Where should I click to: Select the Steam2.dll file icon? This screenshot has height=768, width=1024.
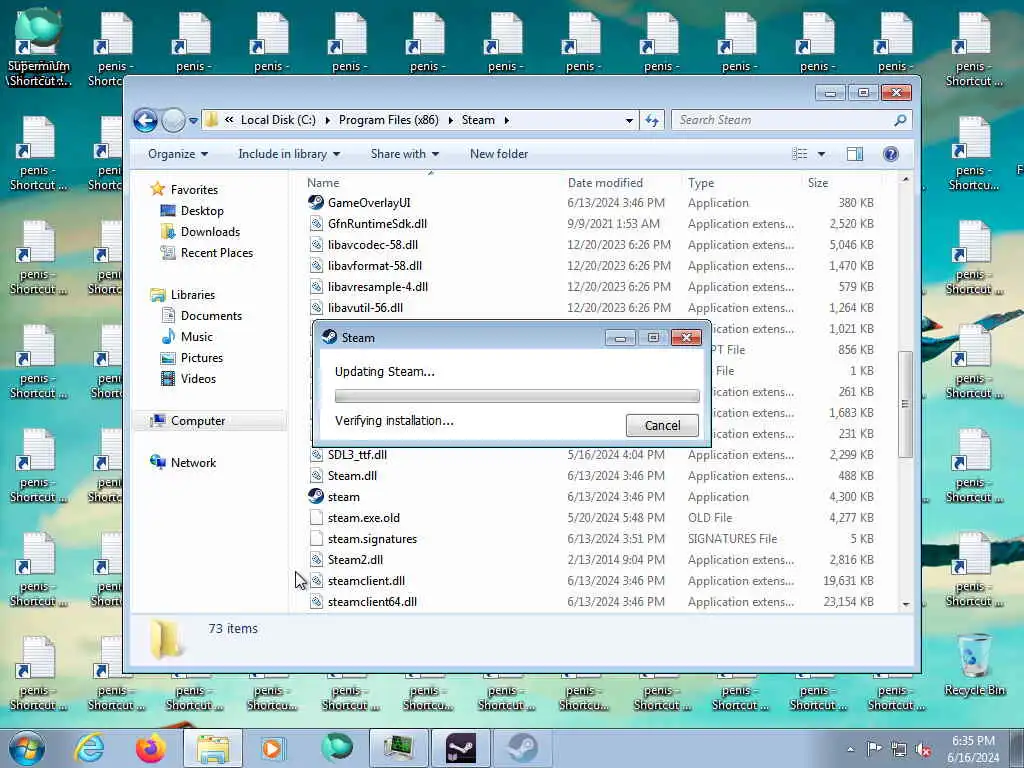[316, 560]
